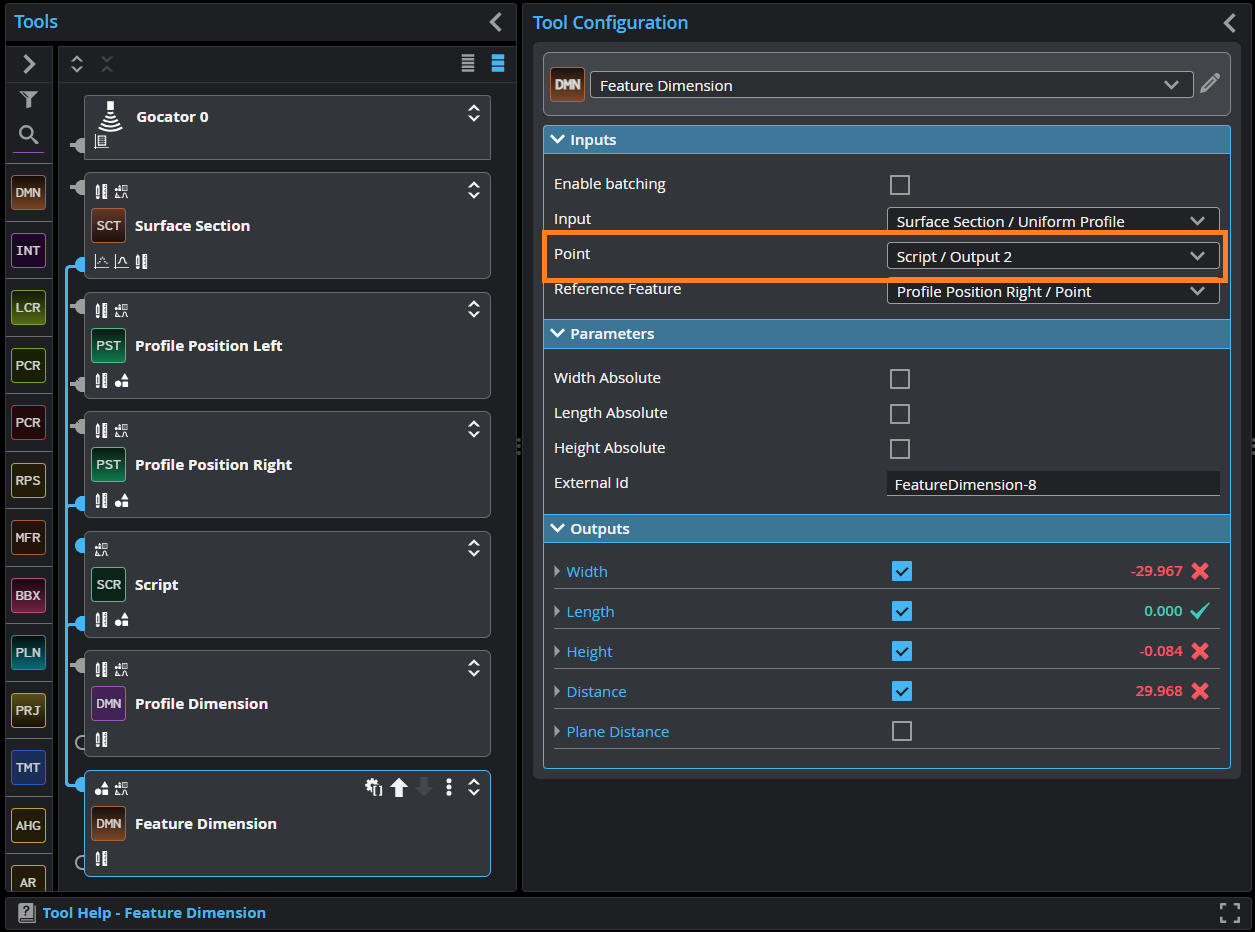1255x932 pixels.
Task: Click the search magnifier icon
Action: 29,134
